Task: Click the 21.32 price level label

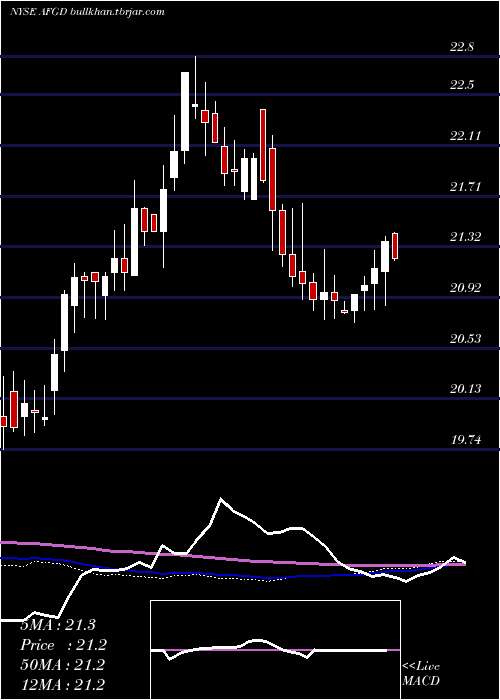Action: (466, 237)
